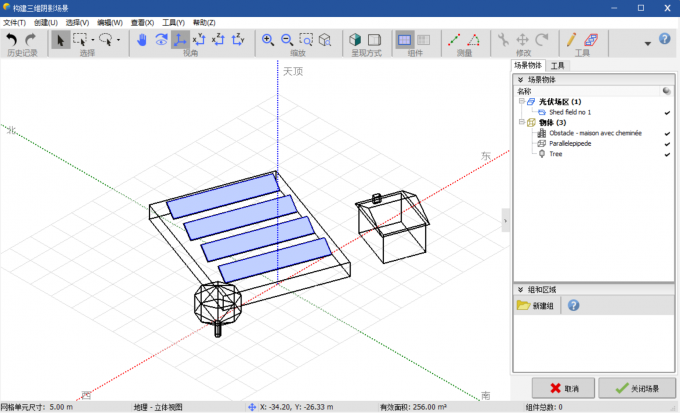Open the 工具 menu in menu bar

[173, 23]
